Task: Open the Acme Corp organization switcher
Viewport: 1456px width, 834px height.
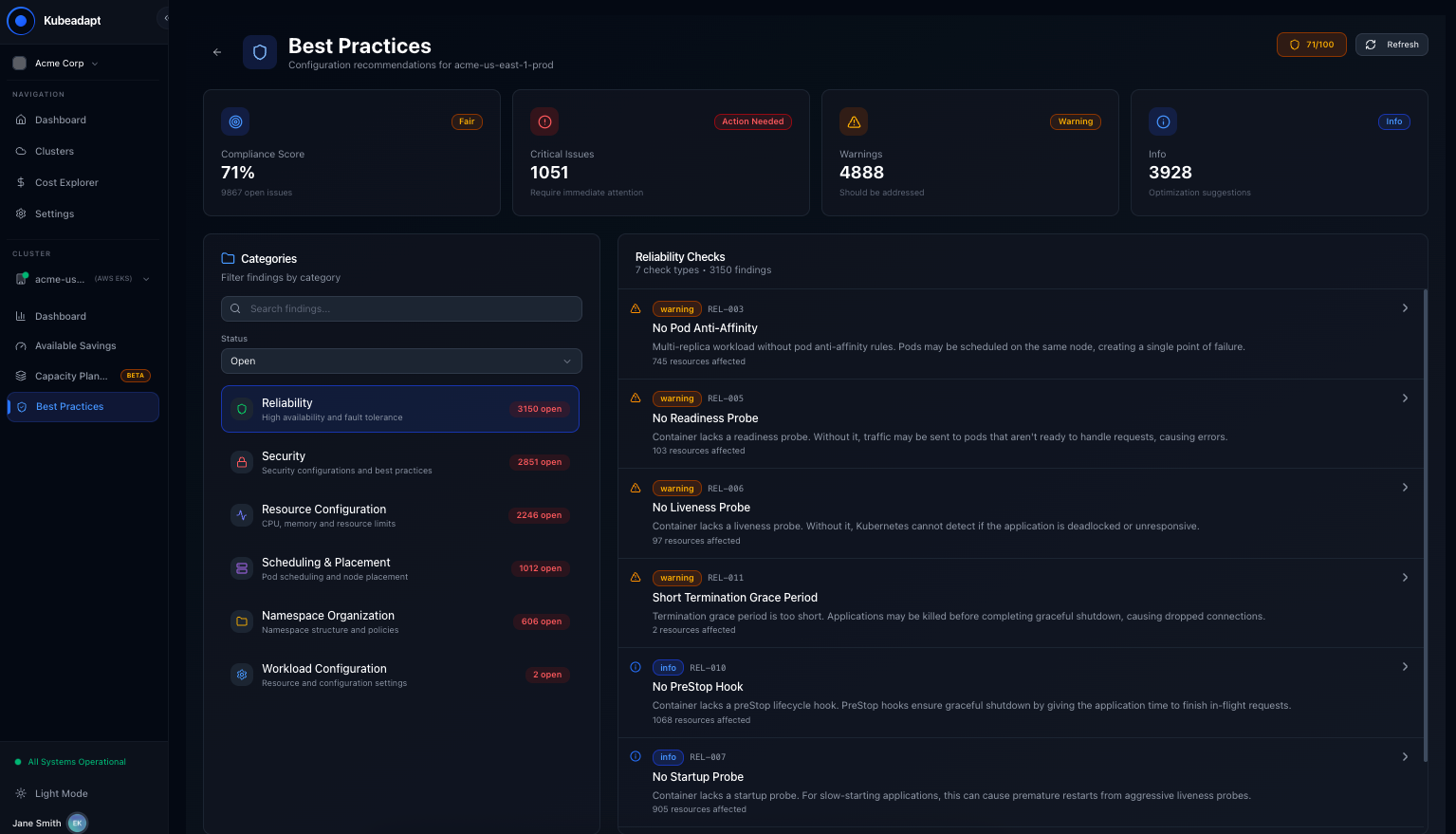Action: point(57,64)
